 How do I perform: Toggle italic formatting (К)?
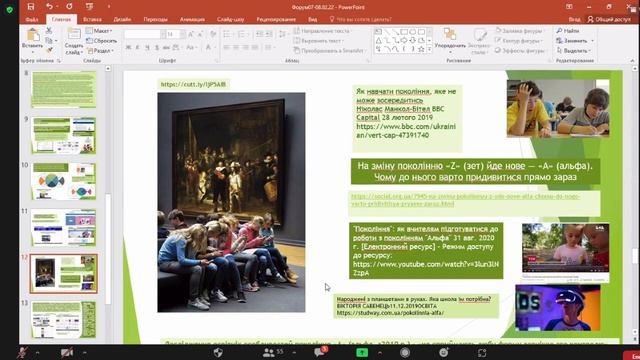click(x=138, y=48)
